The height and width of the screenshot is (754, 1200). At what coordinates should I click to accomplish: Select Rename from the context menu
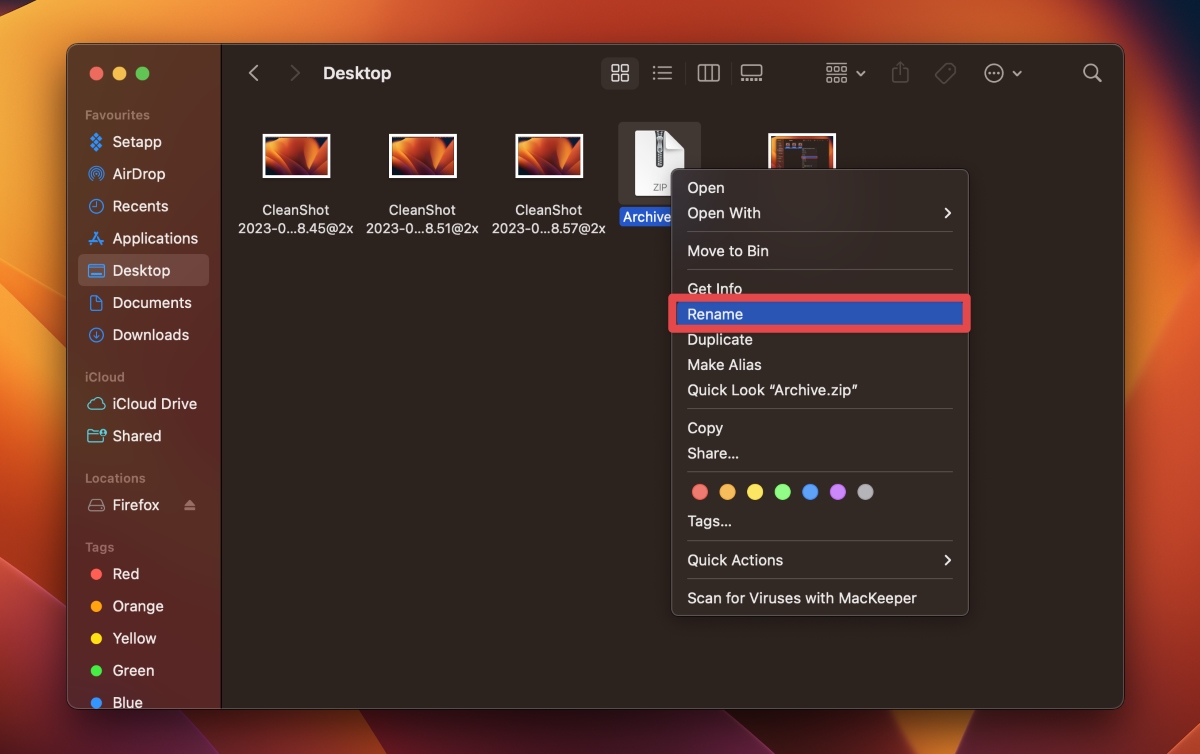tap(714, 313)
